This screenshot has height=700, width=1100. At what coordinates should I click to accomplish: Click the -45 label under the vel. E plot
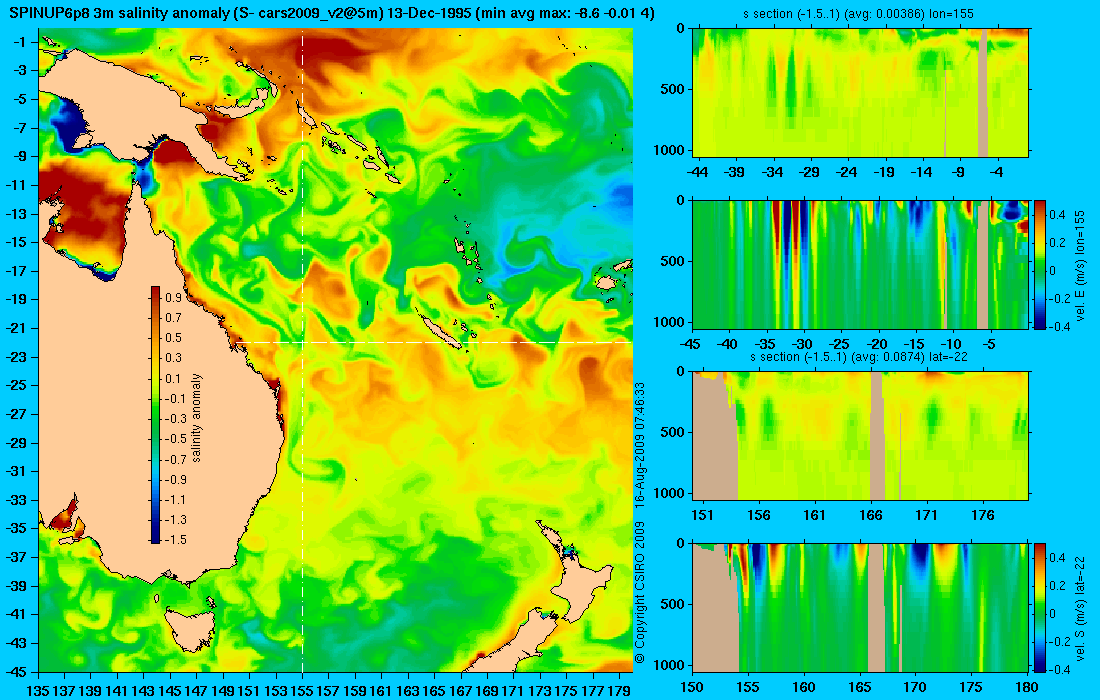pyautogui.click(x=691, y=344)
